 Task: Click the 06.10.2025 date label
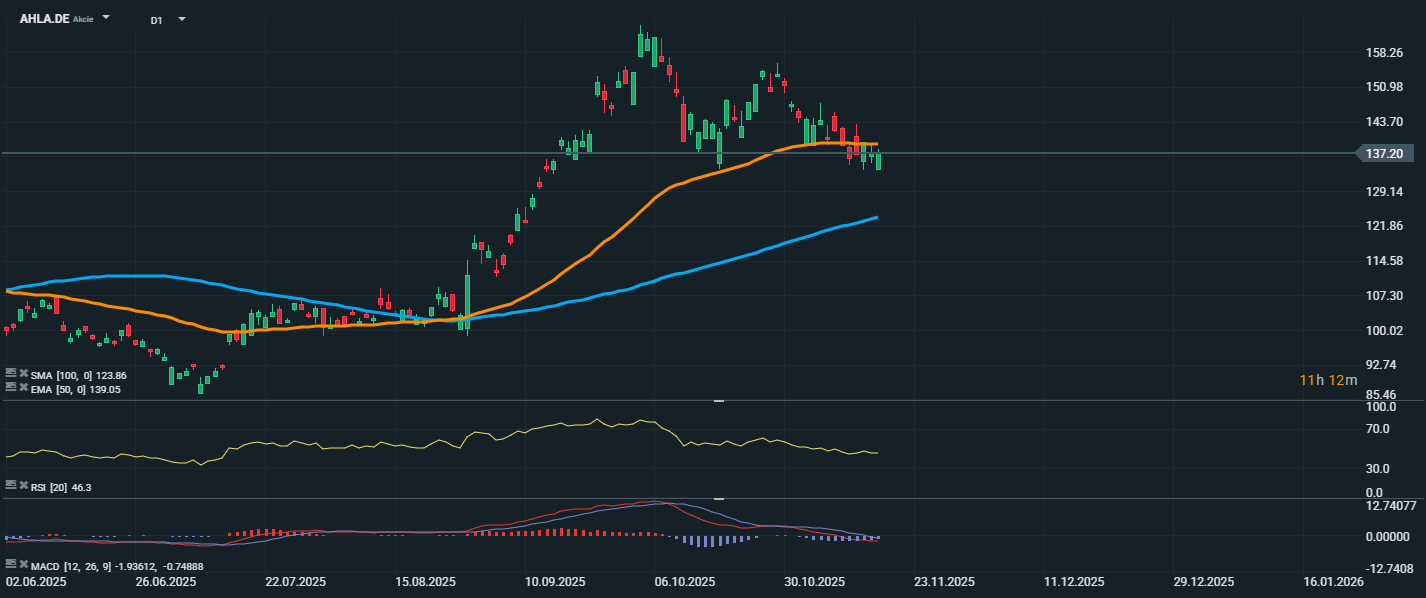(x=685, y=581)
